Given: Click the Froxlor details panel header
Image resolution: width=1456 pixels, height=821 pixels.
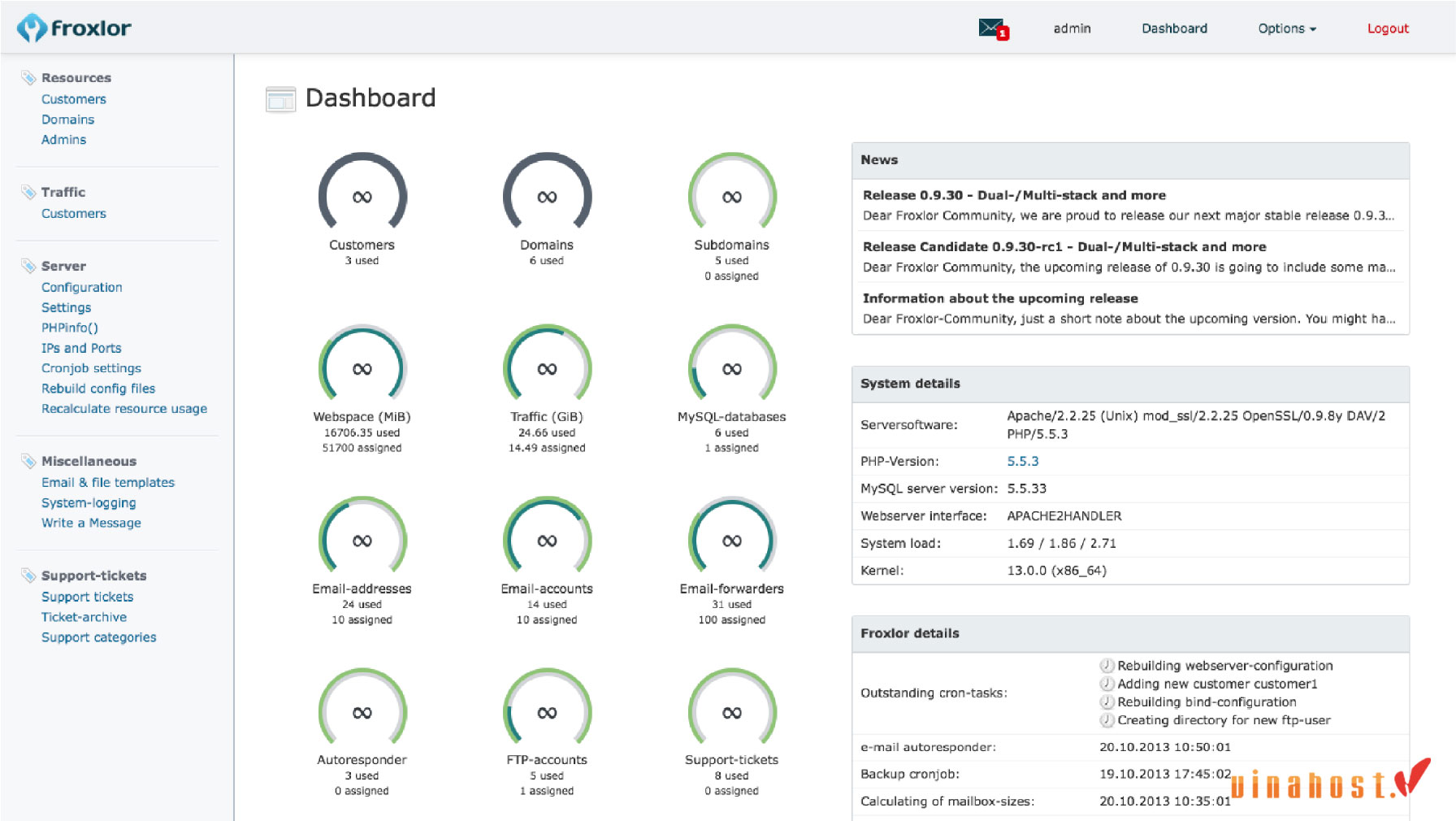Looking at the screenshot, I should 1130,634.
